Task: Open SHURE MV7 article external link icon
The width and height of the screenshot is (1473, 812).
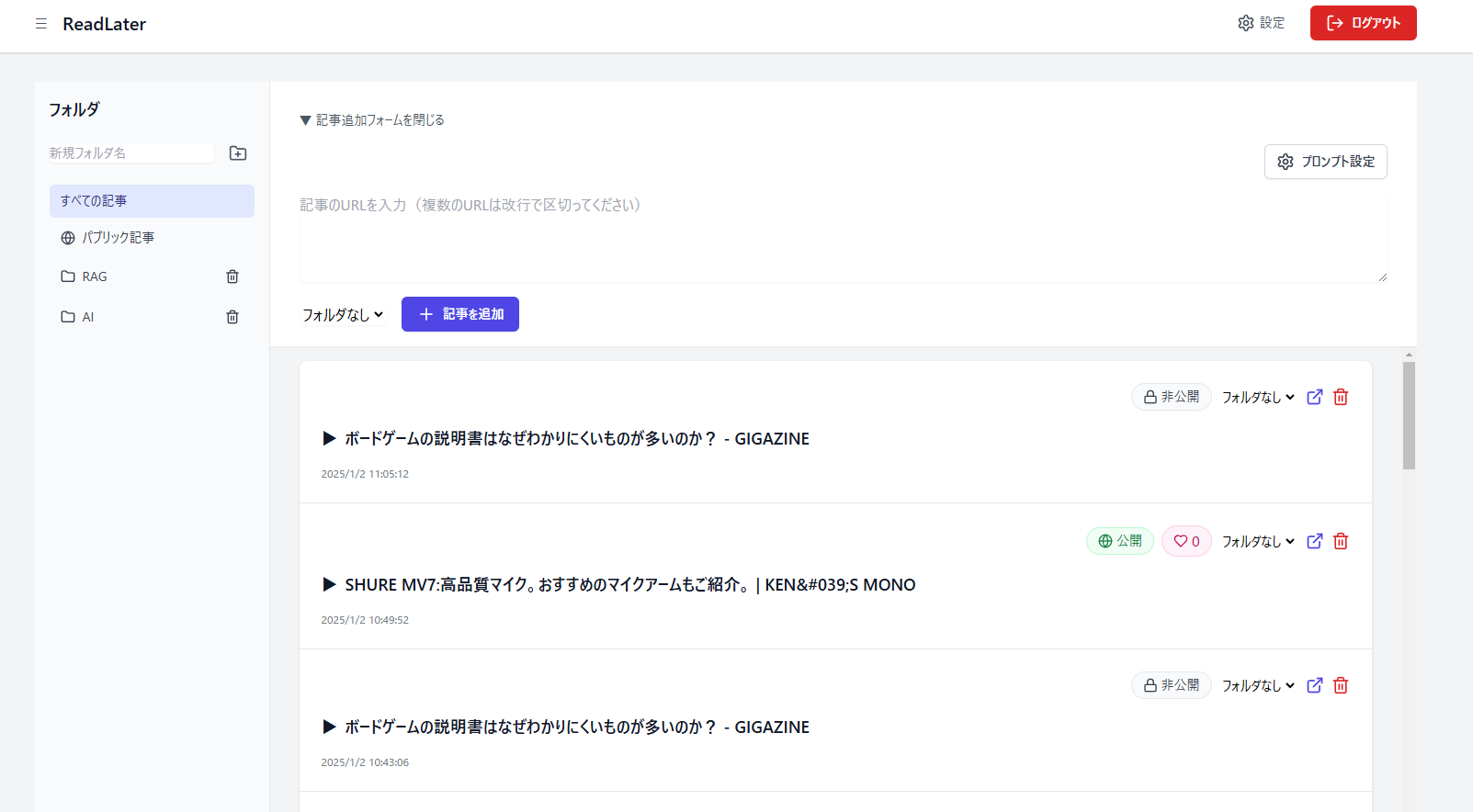Action: click(1315, 541)
